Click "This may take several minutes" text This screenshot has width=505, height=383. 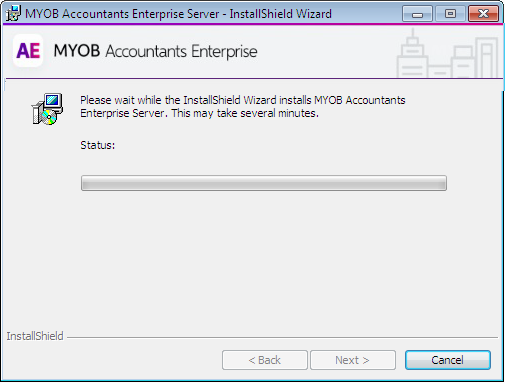point(245,113)
